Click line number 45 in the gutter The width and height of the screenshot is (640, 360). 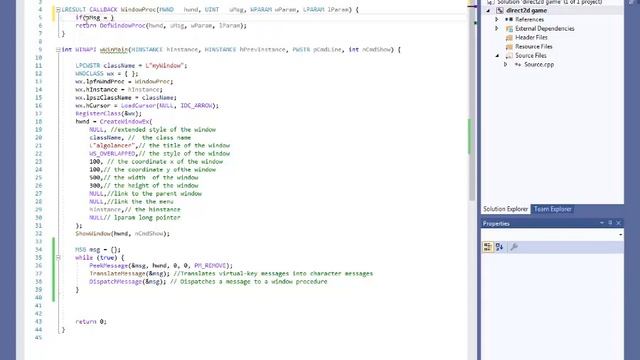[38, 338]
